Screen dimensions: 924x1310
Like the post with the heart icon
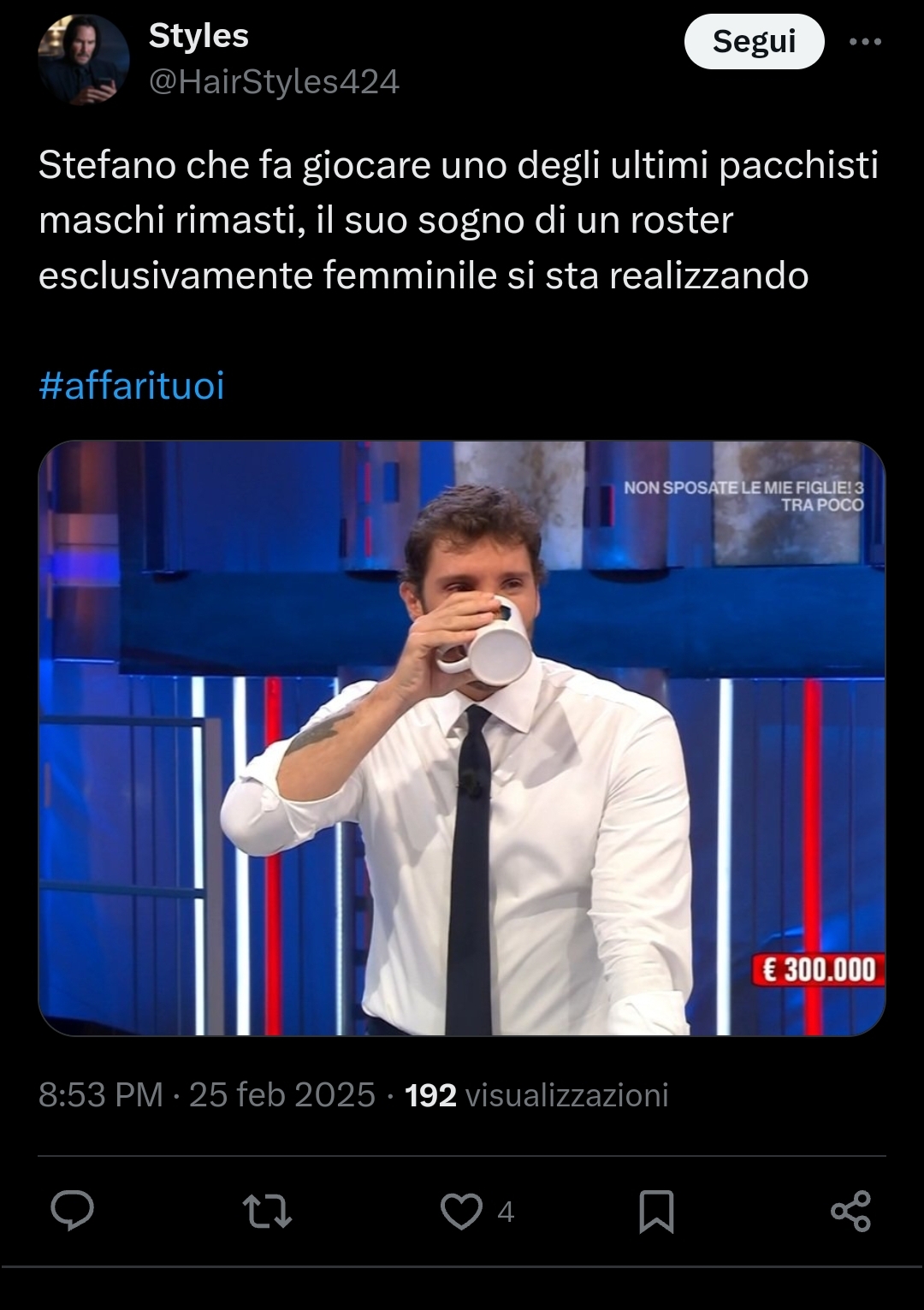tap(461, 1212)
